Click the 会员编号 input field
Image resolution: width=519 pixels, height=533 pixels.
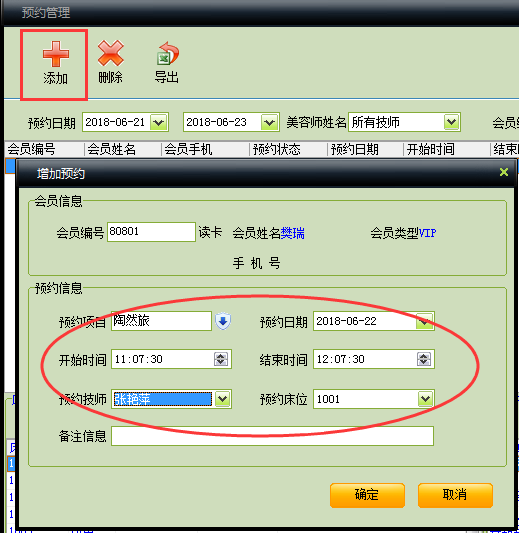(151, 232)
